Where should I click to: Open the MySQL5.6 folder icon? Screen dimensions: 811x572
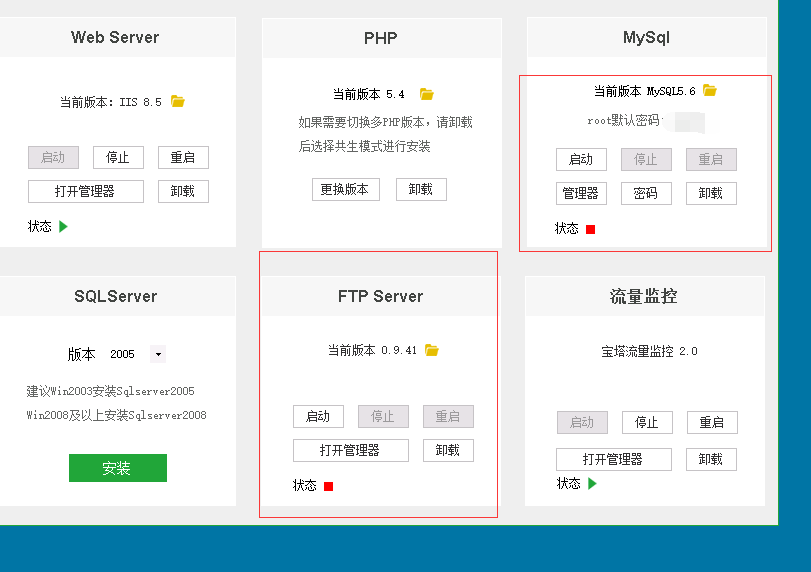tap(710, 91)
